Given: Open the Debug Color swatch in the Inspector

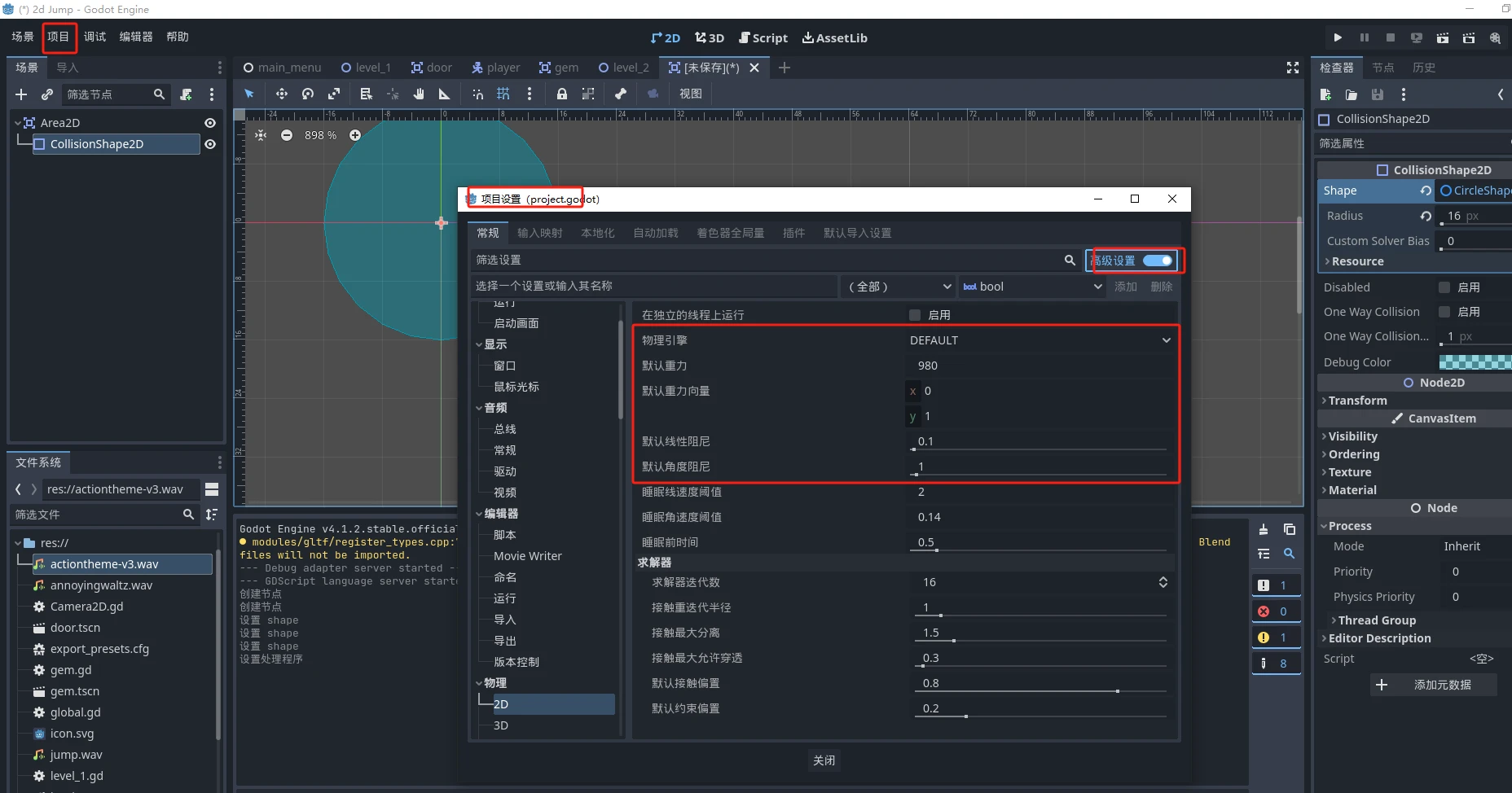Looking at the screenshot, I should pyautogui.click(x=1475, y=362).
